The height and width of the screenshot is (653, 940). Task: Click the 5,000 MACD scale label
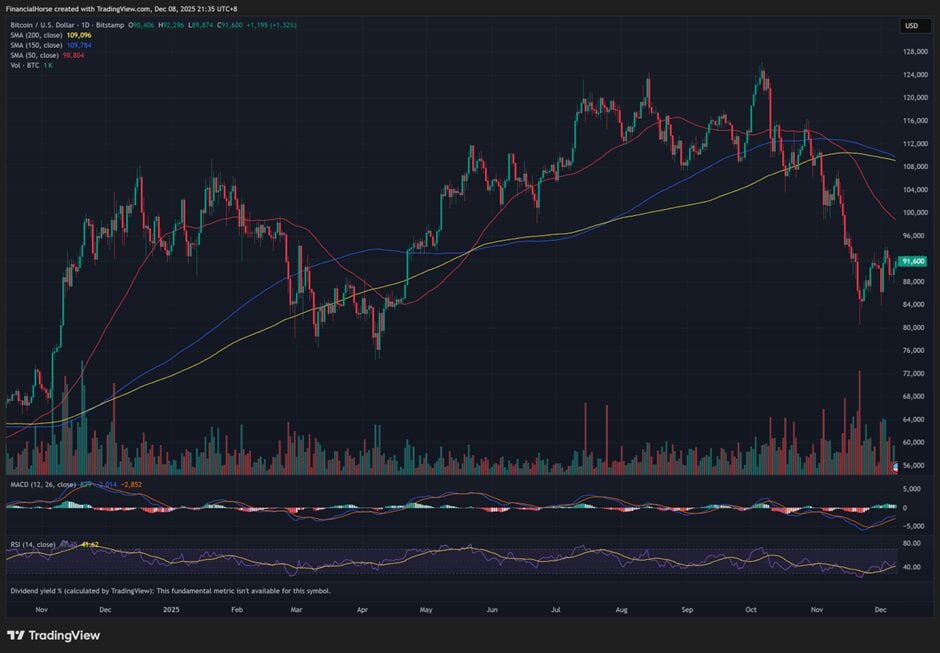(913, 489)
